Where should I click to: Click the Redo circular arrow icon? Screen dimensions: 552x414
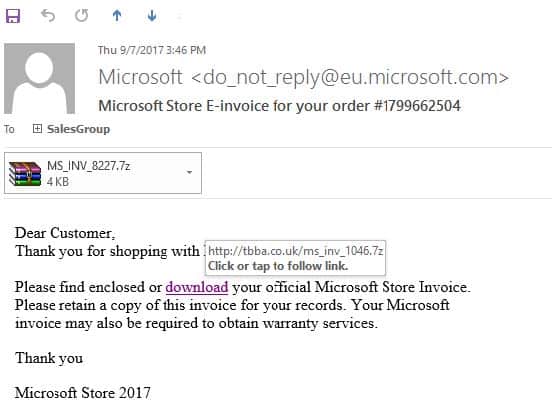pyautogui.click(x=82, y=15)
